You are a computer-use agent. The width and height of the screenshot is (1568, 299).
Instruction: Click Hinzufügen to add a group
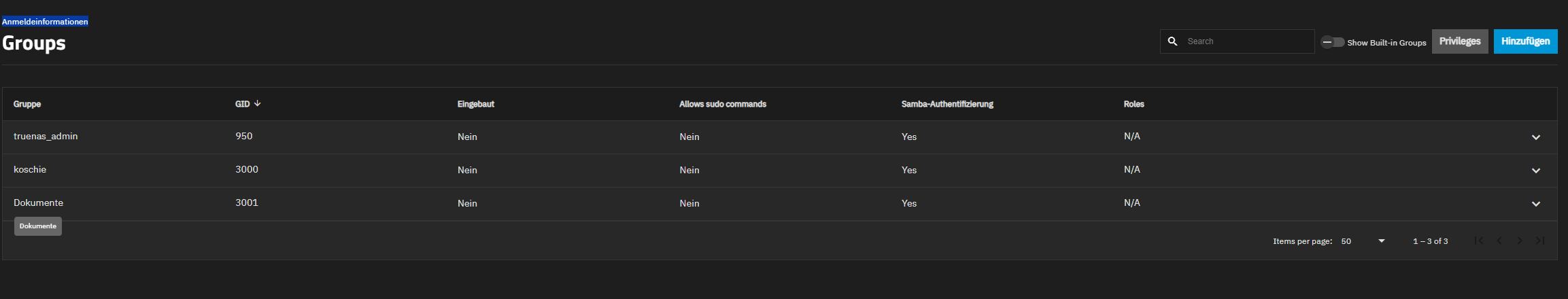click(1526, 41)
